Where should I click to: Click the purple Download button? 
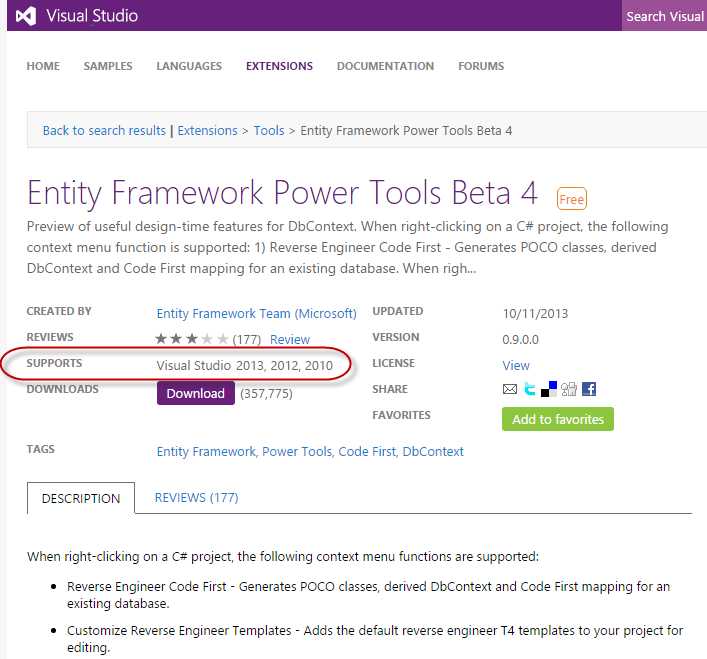[x=196, y=393]
